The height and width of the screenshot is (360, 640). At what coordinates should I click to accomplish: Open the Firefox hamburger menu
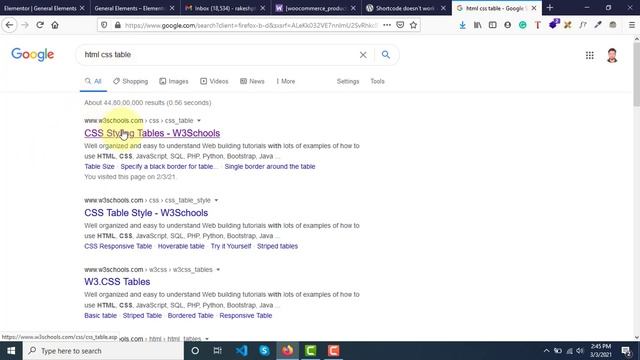(631, 25)
